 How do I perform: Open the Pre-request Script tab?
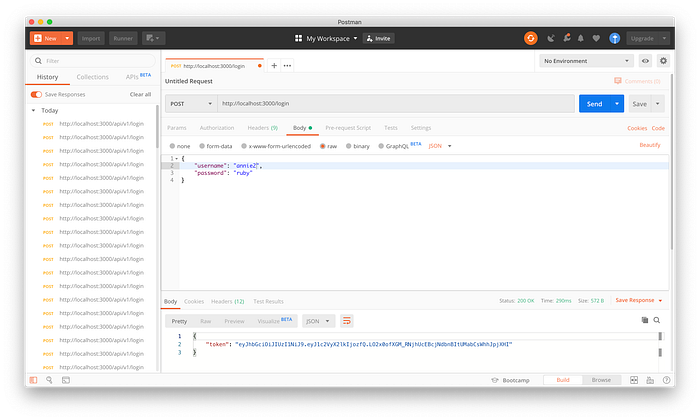tap(348, 128)
